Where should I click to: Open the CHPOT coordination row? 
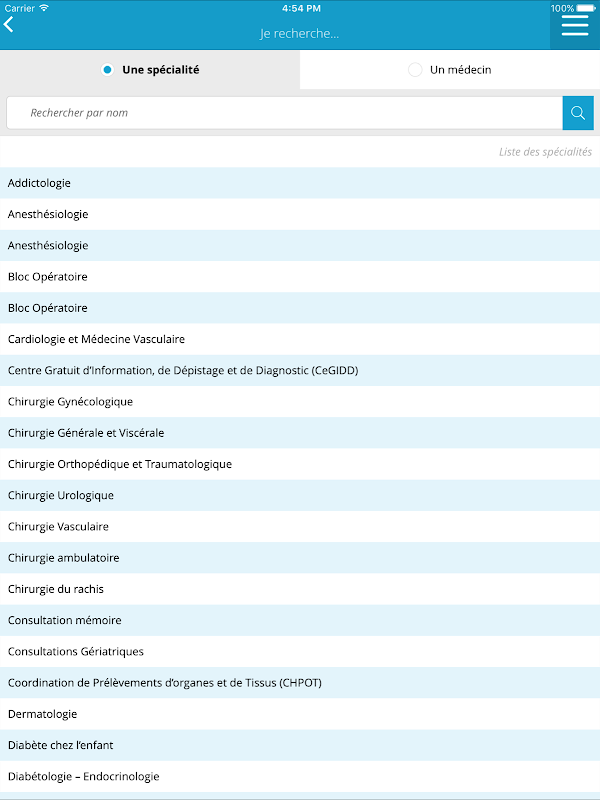(300, 683)
